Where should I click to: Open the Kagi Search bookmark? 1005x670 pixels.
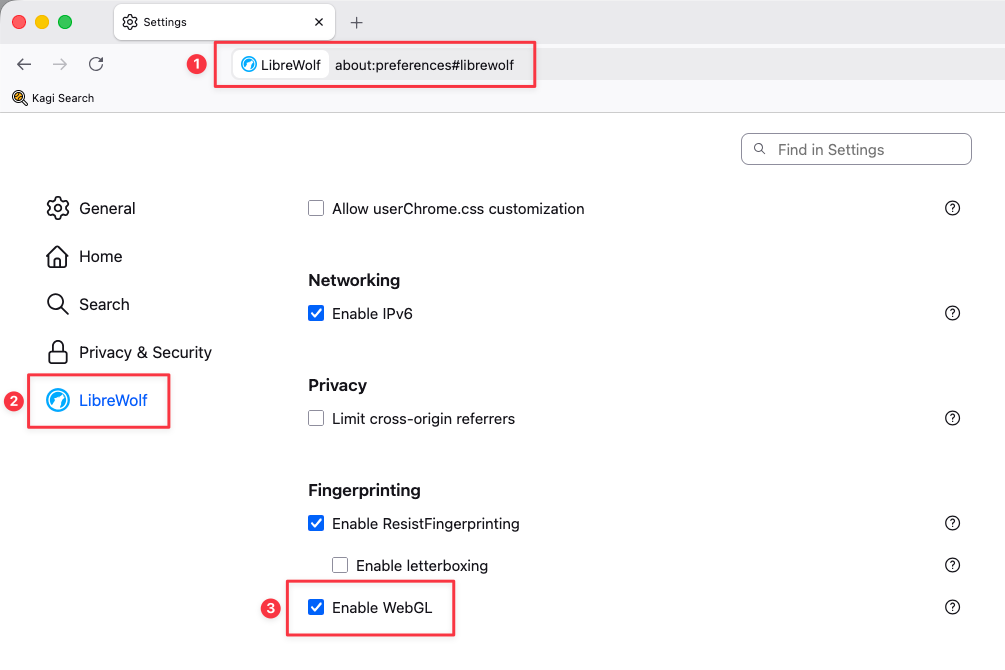pos(53,98)
